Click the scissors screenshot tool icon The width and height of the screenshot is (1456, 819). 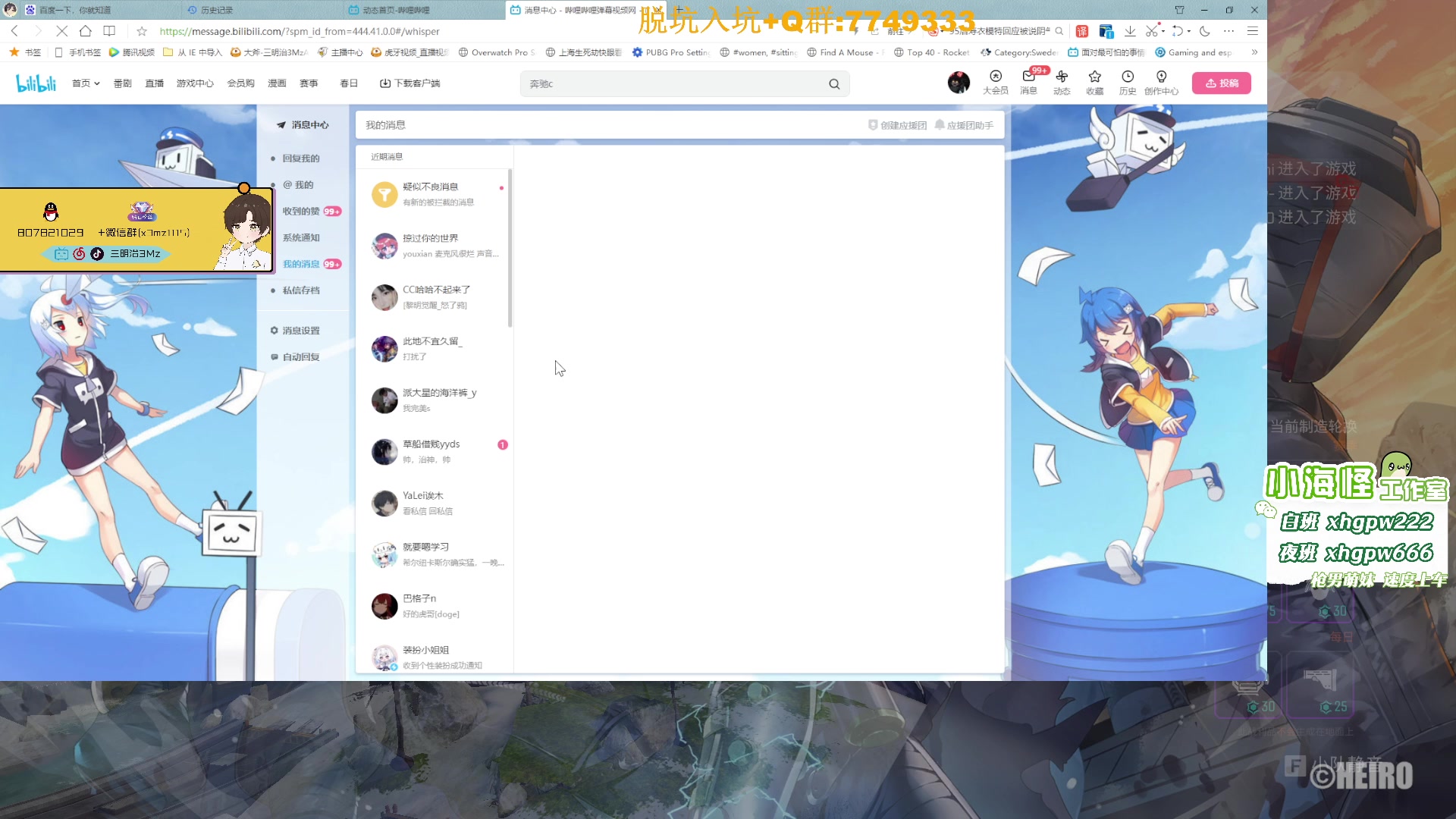point(1151,31)
